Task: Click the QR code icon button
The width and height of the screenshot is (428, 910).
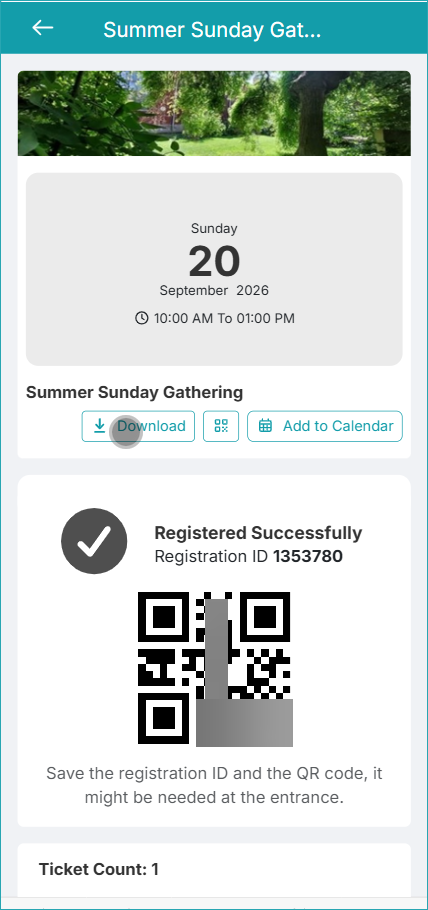Action: pyautogui.click(x=221, y=426)
